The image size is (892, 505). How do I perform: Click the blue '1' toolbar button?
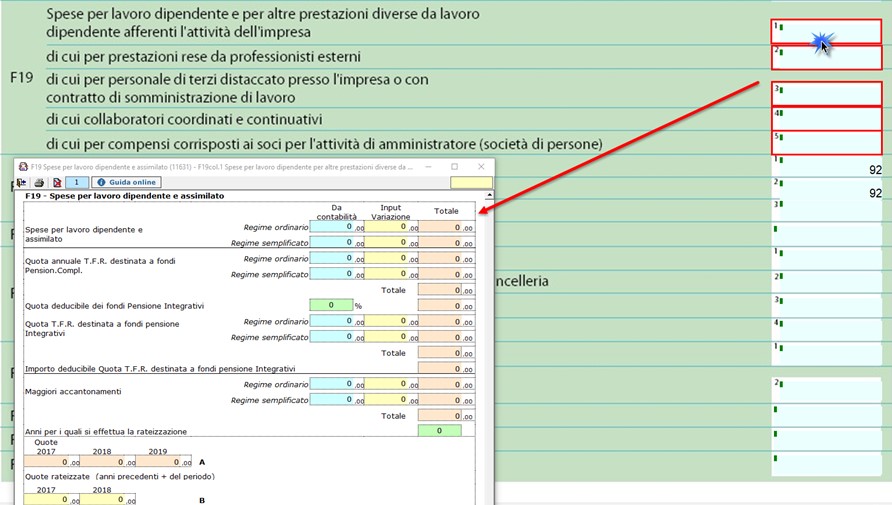[77, 182]
